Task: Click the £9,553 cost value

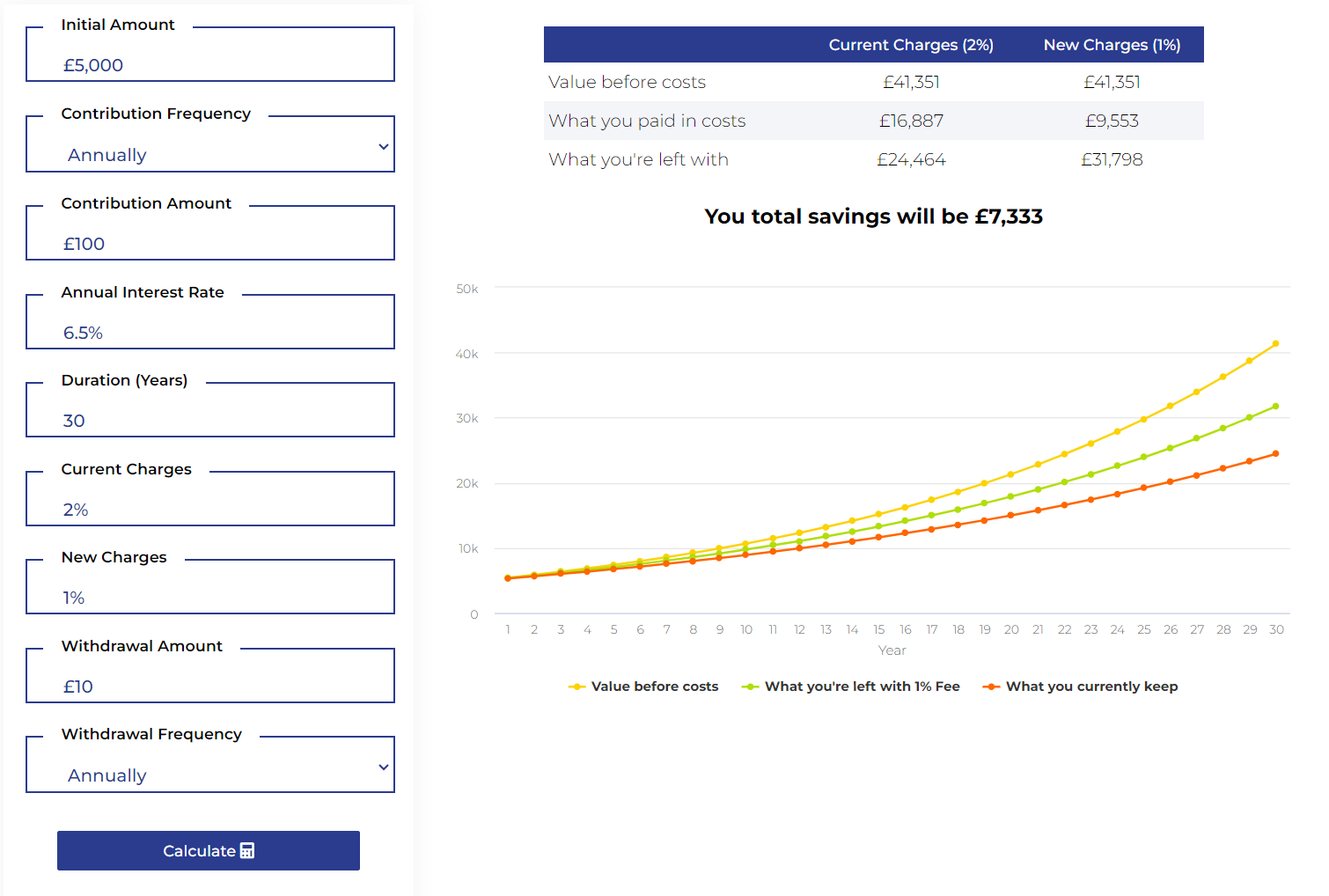Action: (x=1112, y=121)
